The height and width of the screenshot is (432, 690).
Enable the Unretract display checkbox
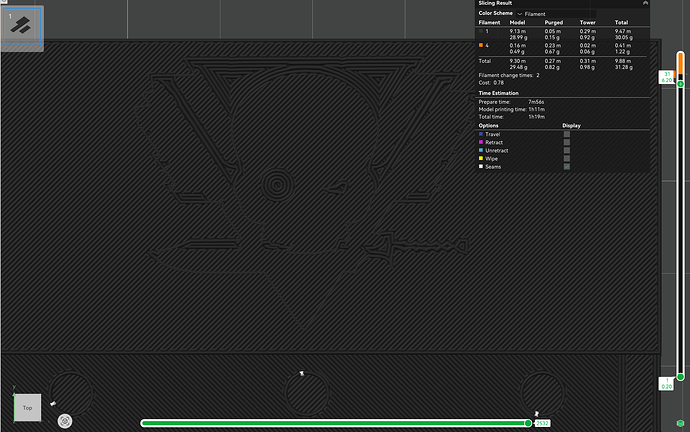pos(567,150)
